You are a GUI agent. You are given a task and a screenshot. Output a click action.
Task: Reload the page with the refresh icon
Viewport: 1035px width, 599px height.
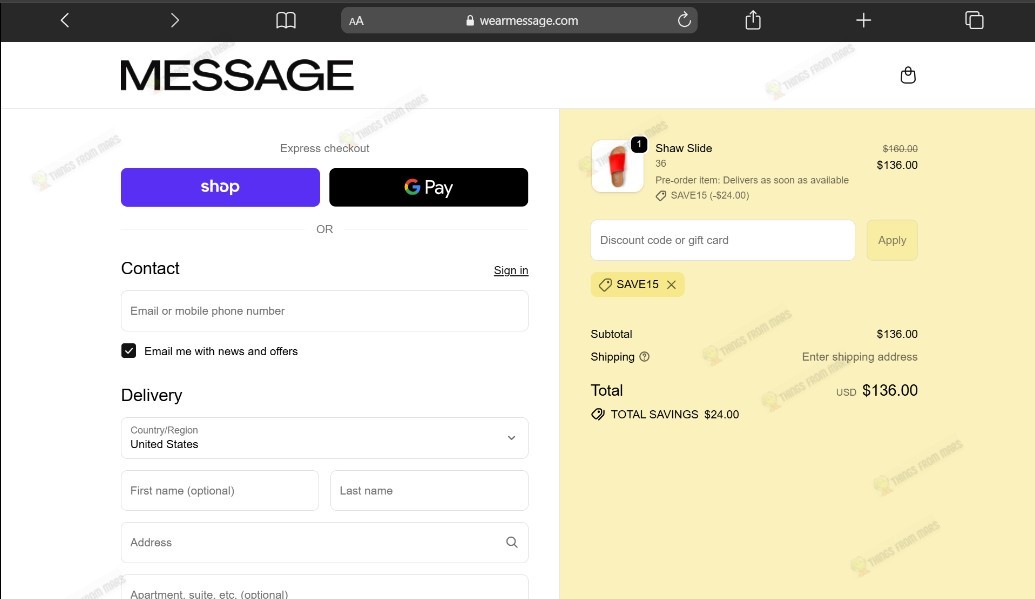point(684,20)
